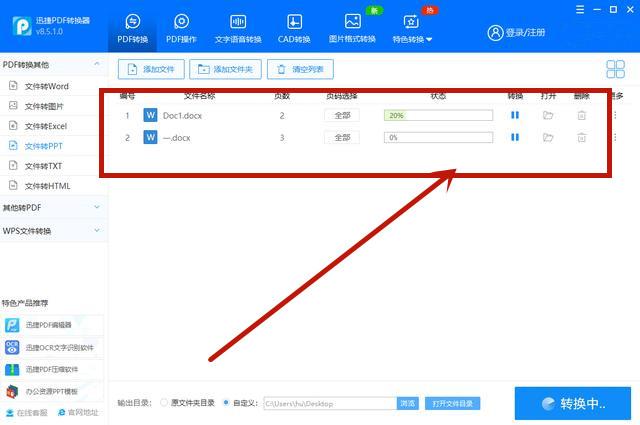Click the 添加文件夹 button

(x=225, y=69)
